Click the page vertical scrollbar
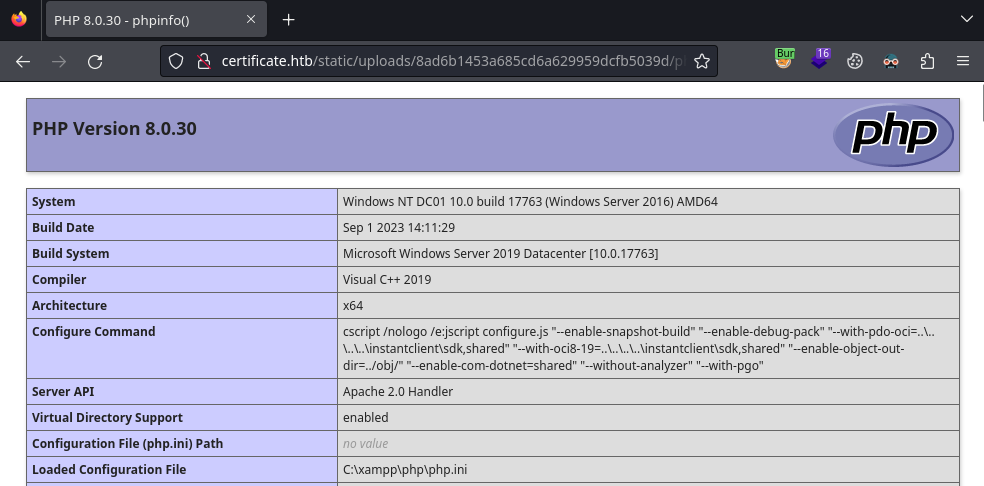The width and height of the screenshot is (984, 486). pos(977,300)
